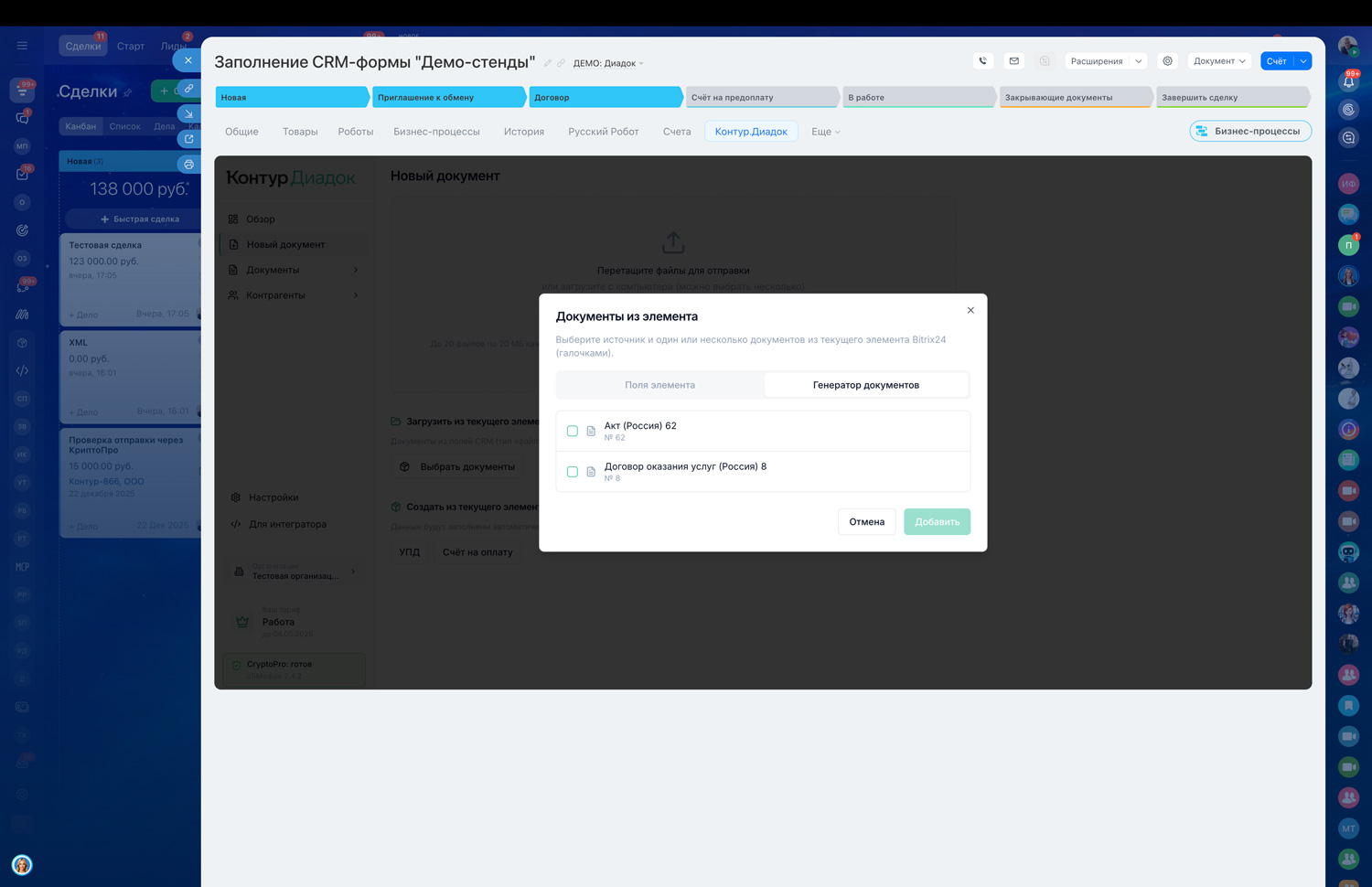Close the deal slider with the blue X tab
Screen dimensions: 1372x887
point(188,60)
